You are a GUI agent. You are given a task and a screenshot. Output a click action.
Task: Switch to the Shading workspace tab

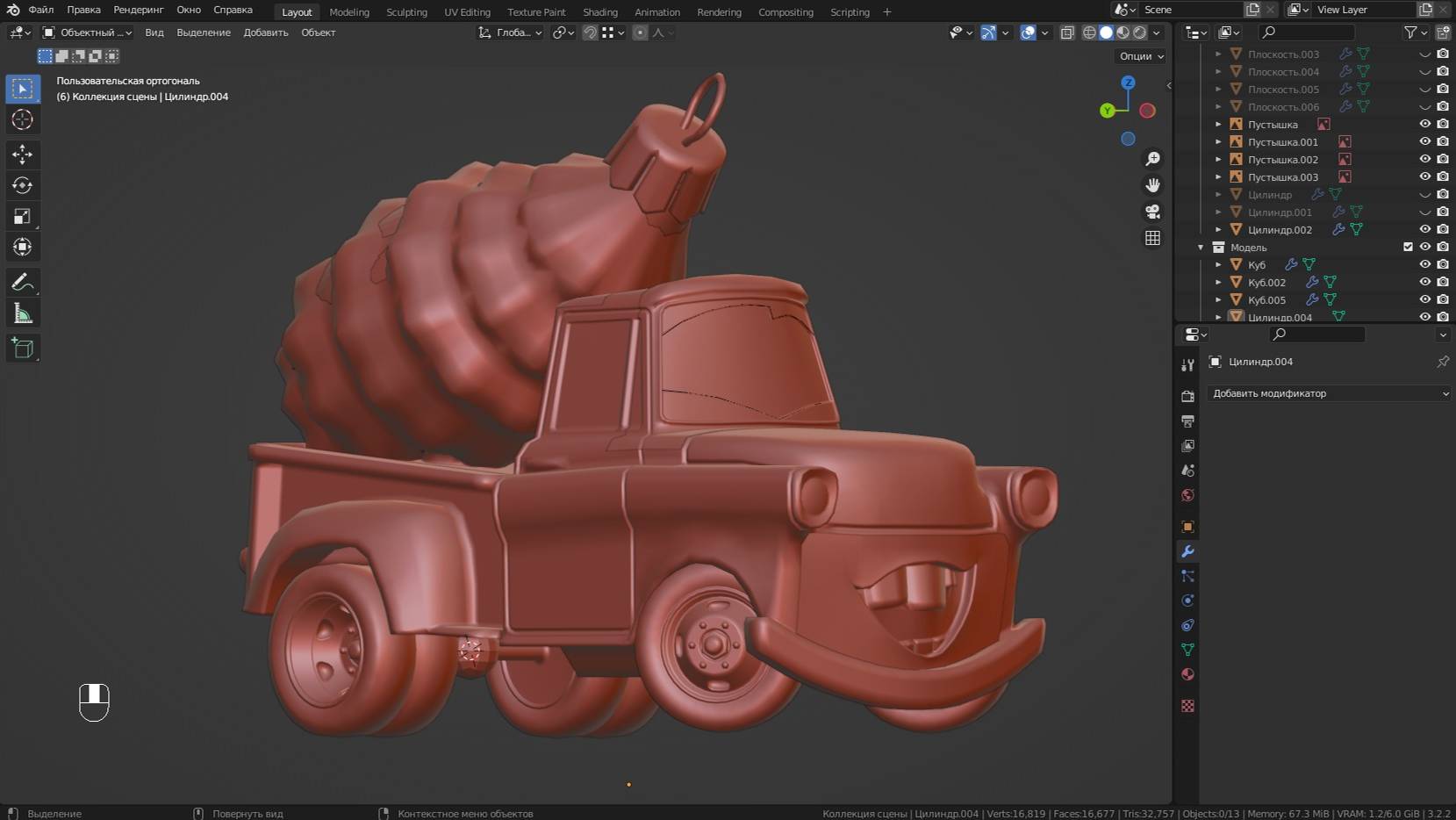[x=600, y=12]
